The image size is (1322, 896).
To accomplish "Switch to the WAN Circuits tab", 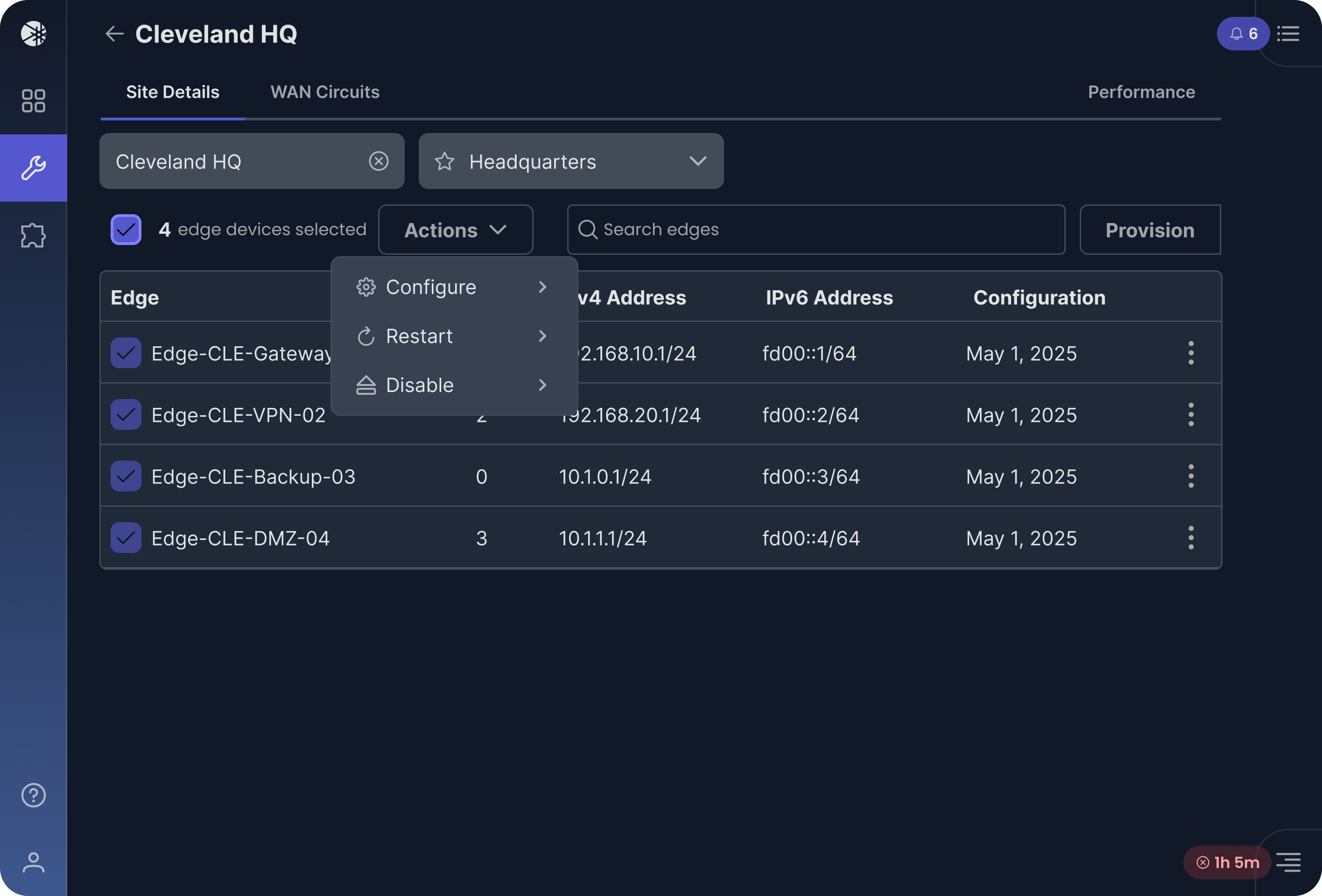I will (325, 92).
